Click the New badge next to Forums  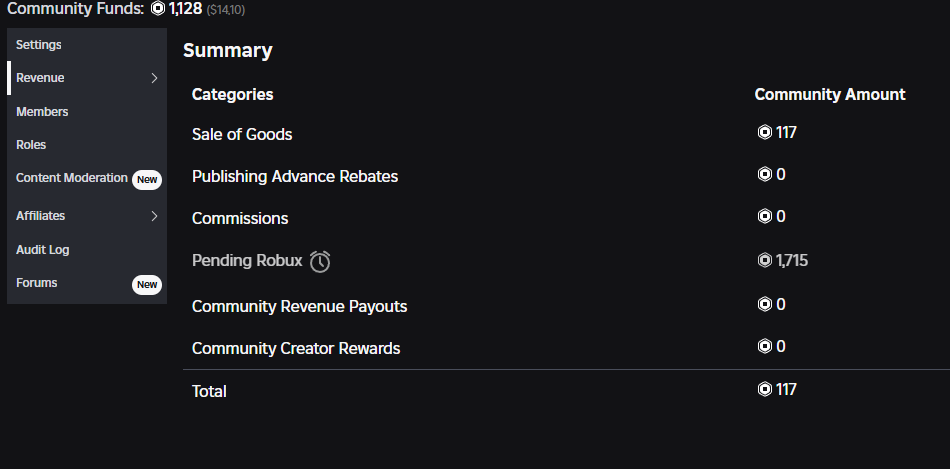tap(147, 285)
